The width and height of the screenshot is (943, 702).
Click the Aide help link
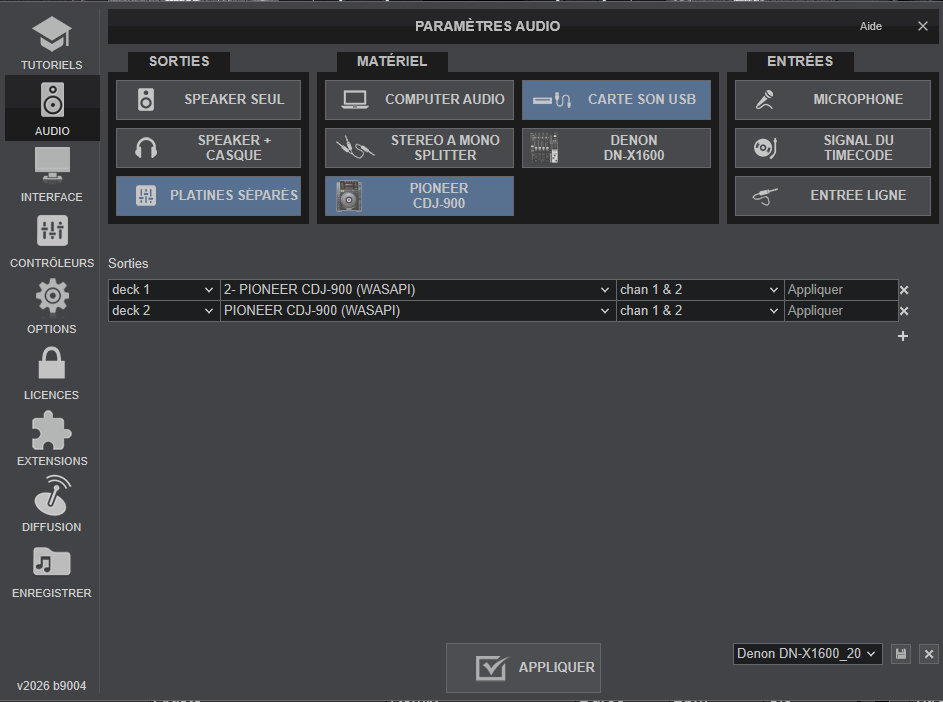point(870,26)
